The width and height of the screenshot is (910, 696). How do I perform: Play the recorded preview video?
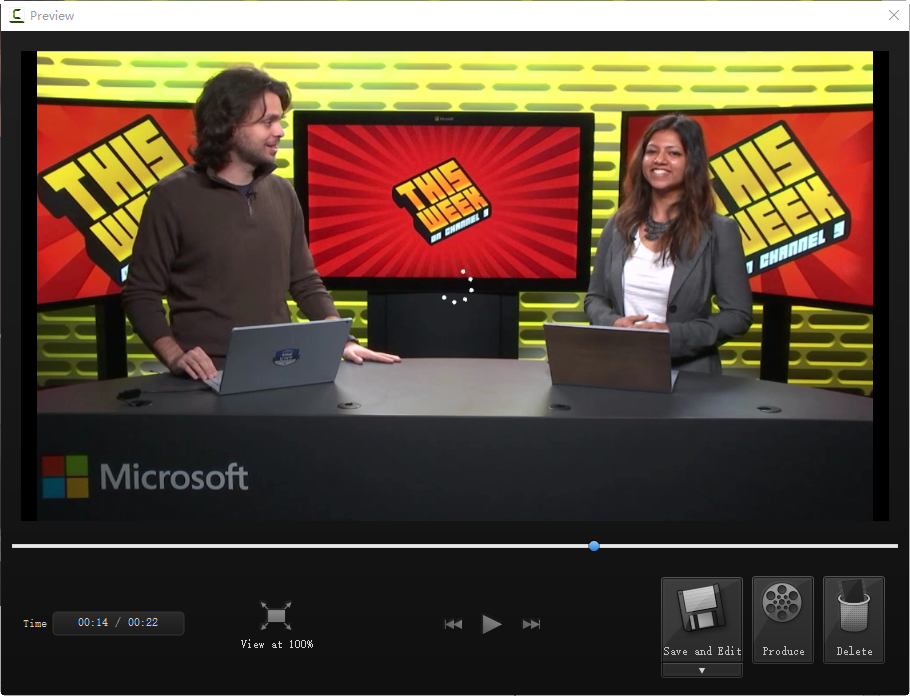coord(492,624)
